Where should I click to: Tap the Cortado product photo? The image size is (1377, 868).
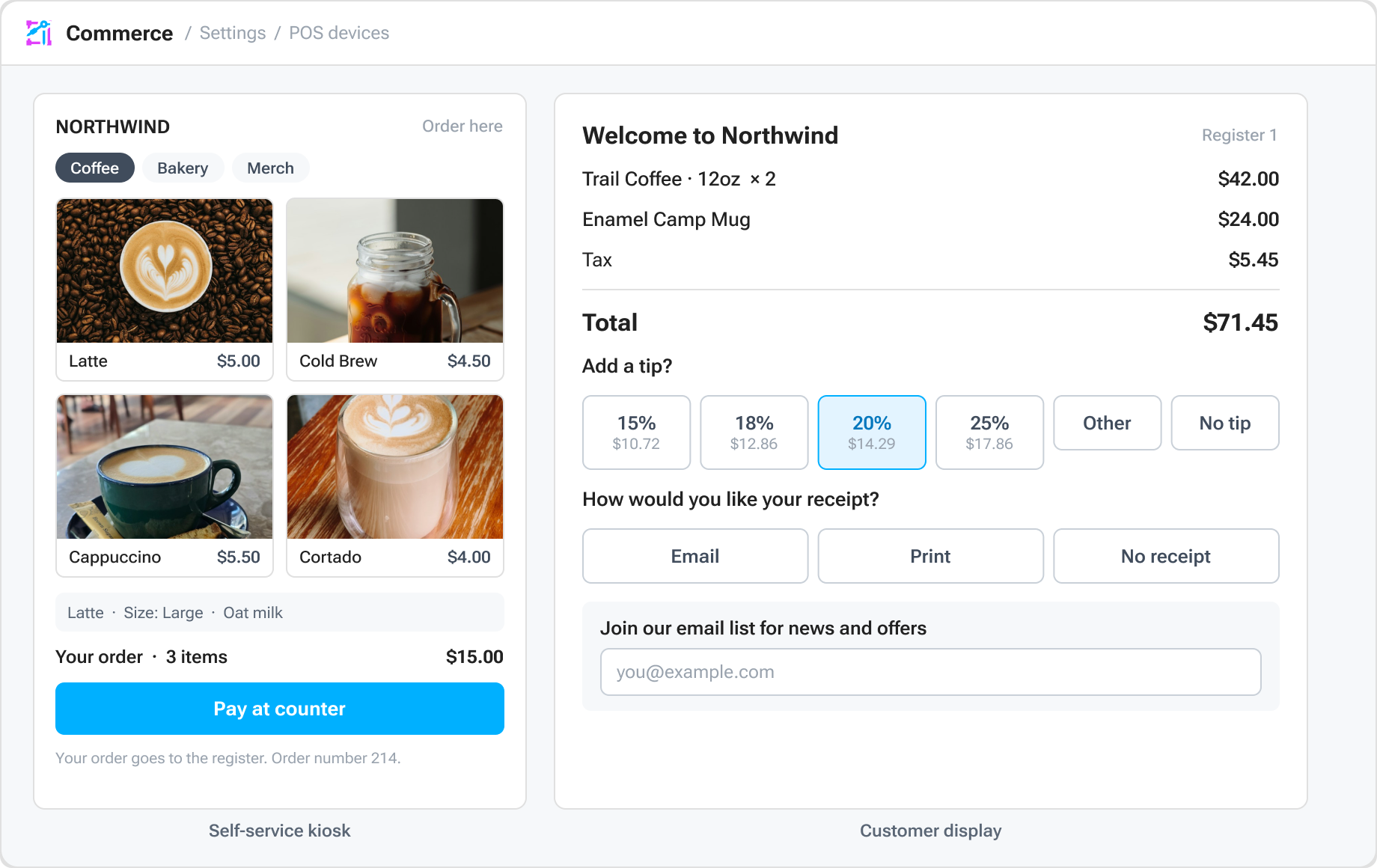point(395,467)
